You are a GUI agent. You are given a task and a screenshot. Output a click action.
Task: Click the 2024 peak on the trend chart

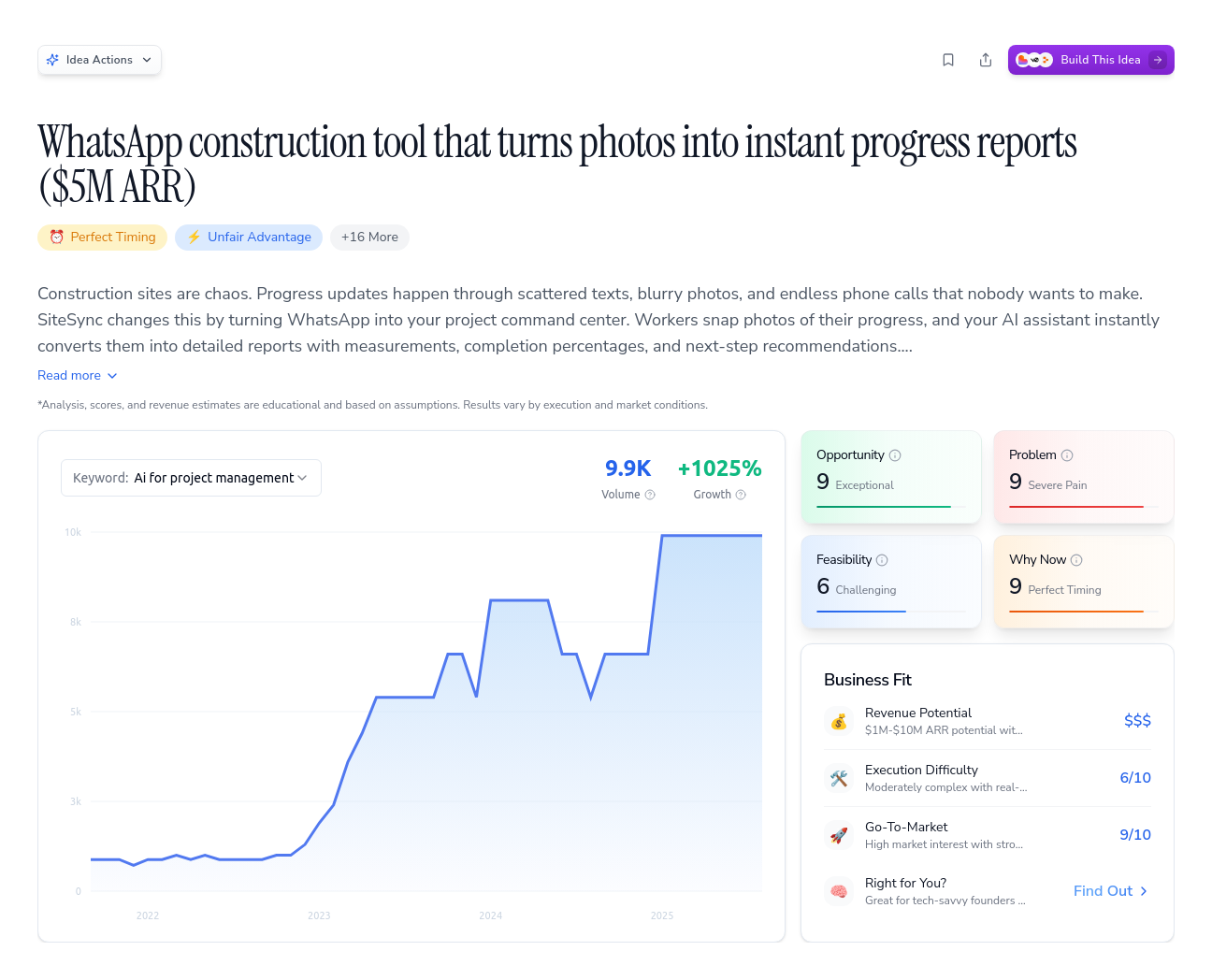pos(520,600)
